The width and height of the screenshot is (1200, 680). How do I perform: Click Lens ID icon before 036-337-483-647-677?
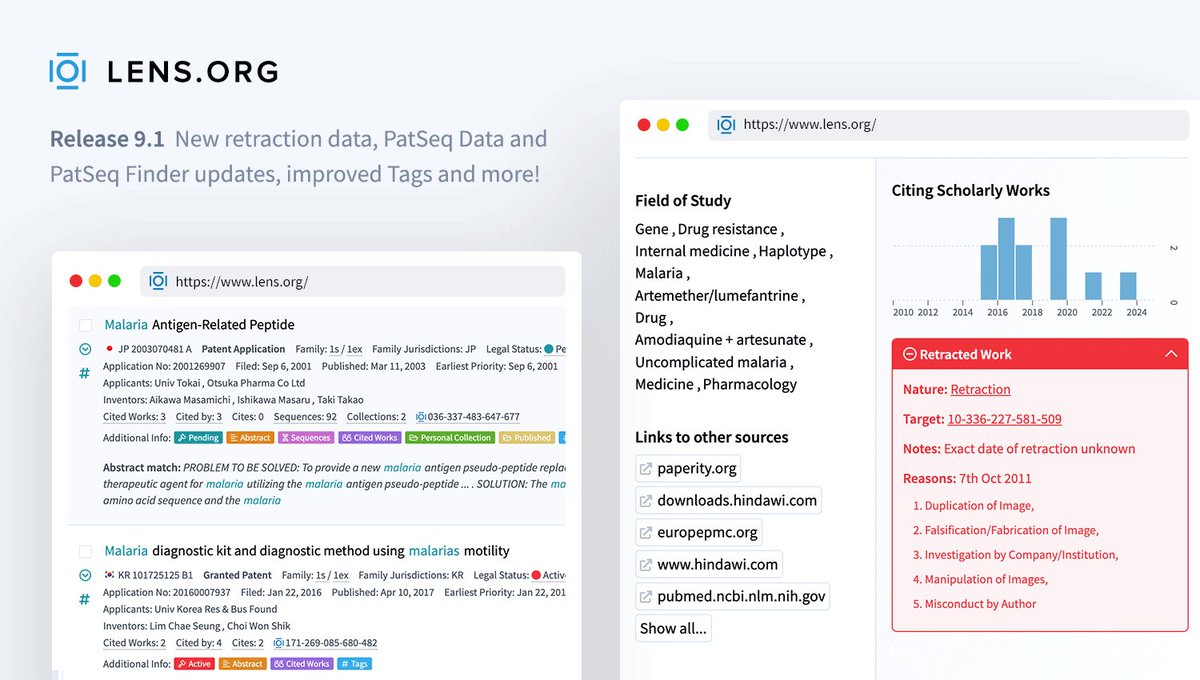(x=421, y=417)
